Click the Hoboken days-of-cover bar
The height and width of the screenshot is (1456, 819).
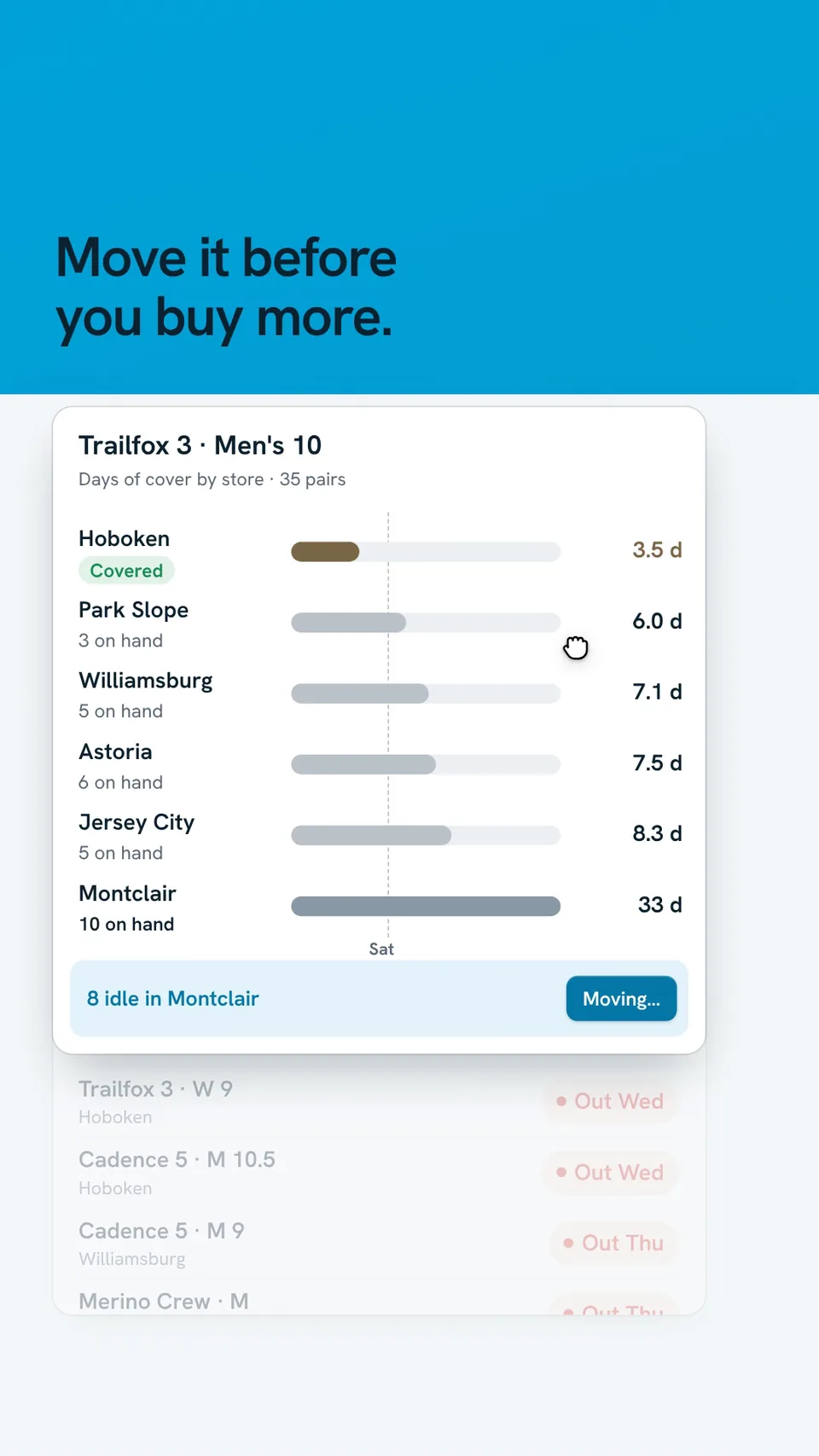pyautogui.click(x=426, y=552)
